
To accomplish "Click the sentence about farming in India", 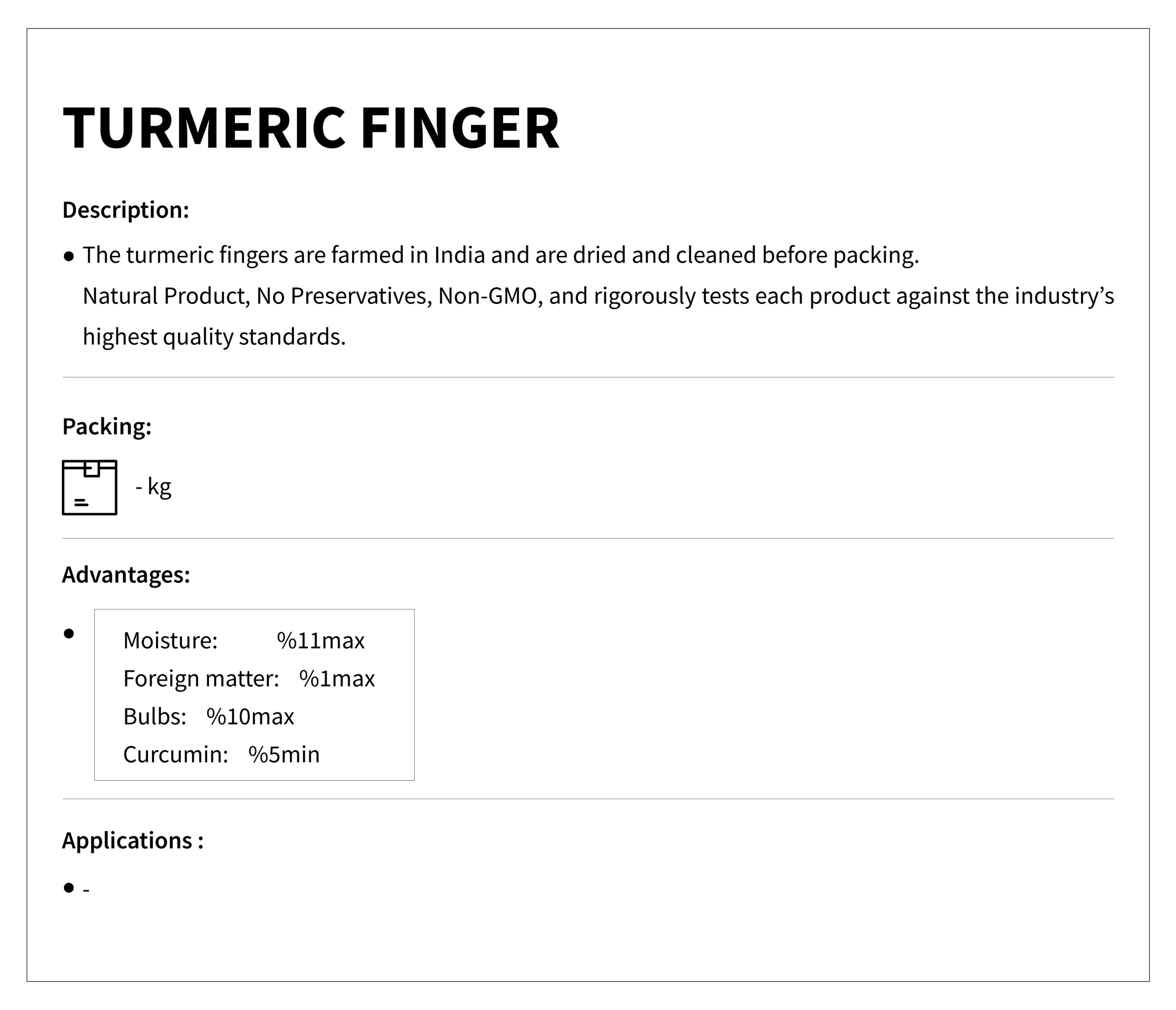I will 501,255.
